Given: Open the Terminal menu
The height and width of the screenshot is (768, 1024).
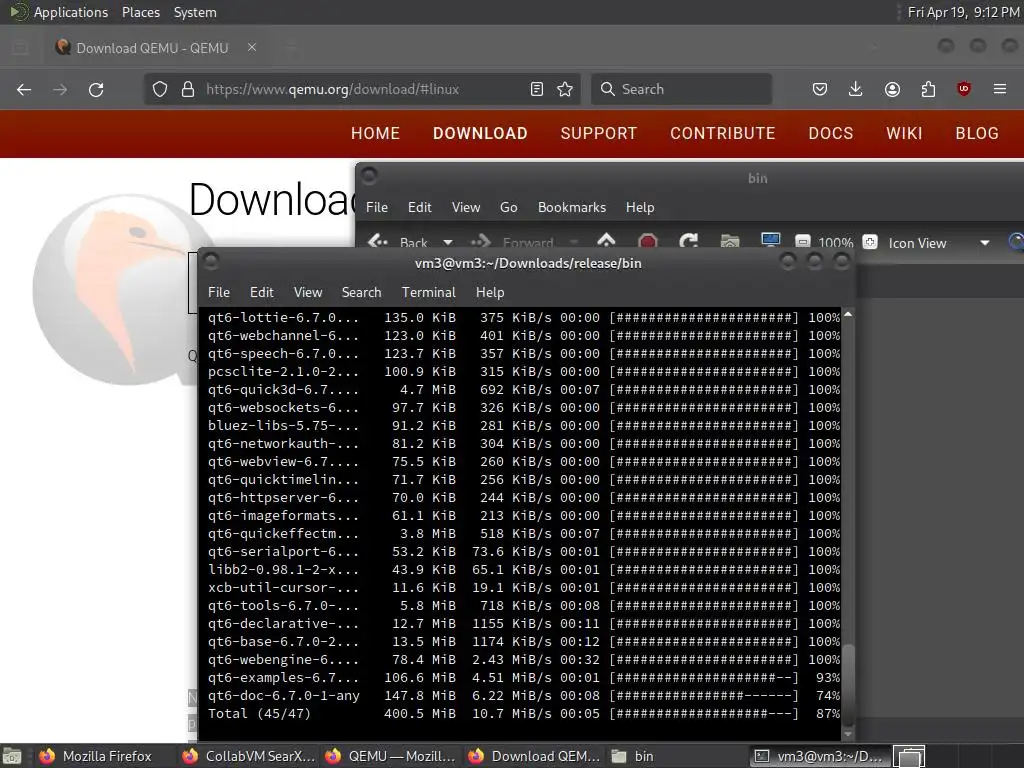Looking at the screenshot, I should tap(428, 292).
